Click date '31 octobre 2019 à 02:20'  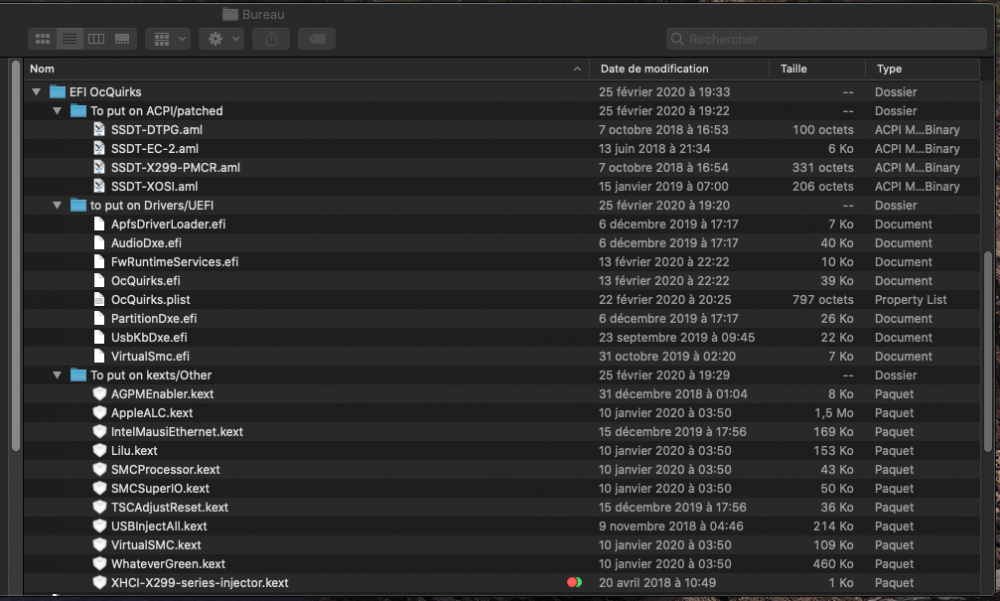[x=667, y=356]
